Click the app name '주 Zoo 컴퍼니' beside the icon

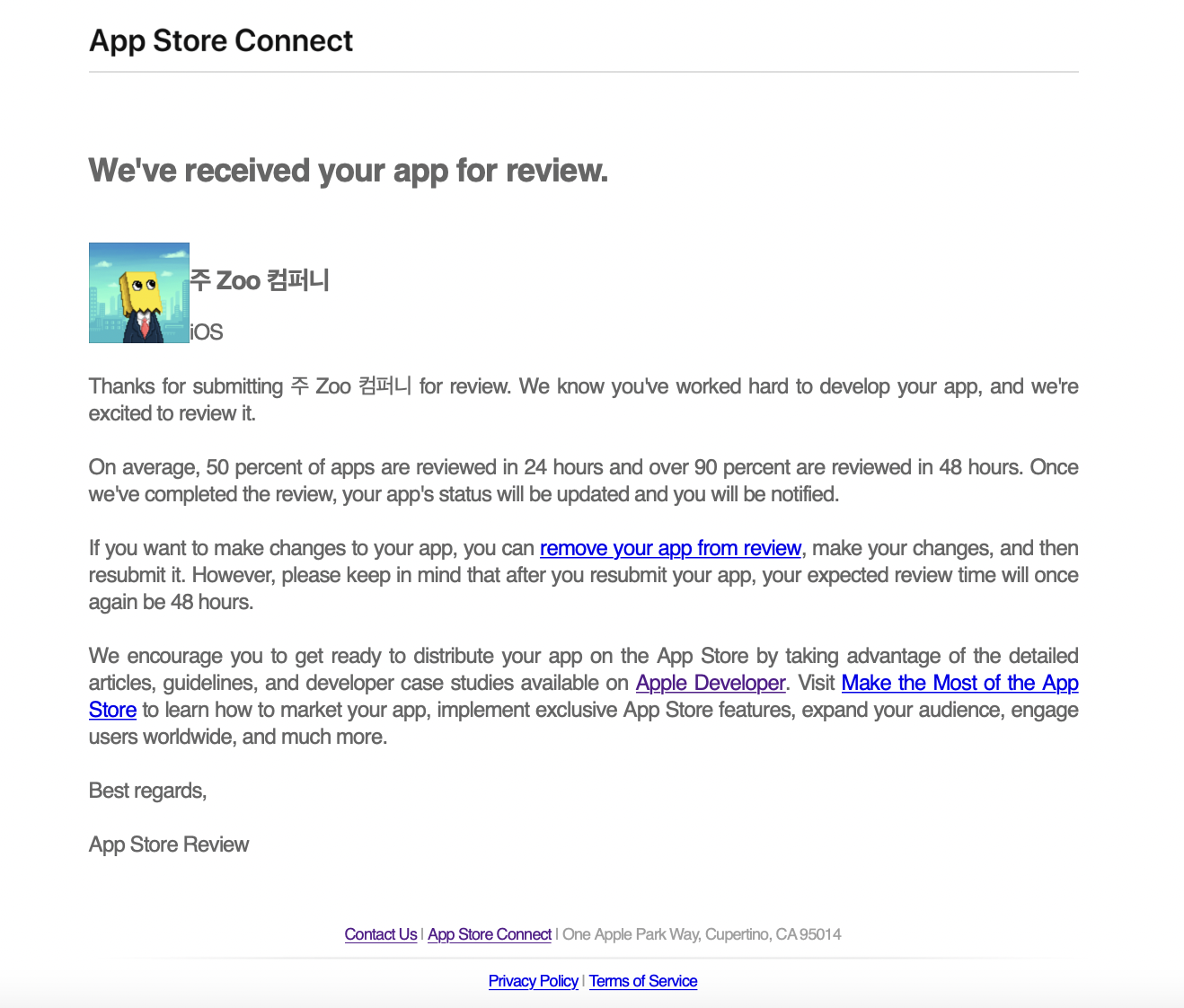point(260,280)
